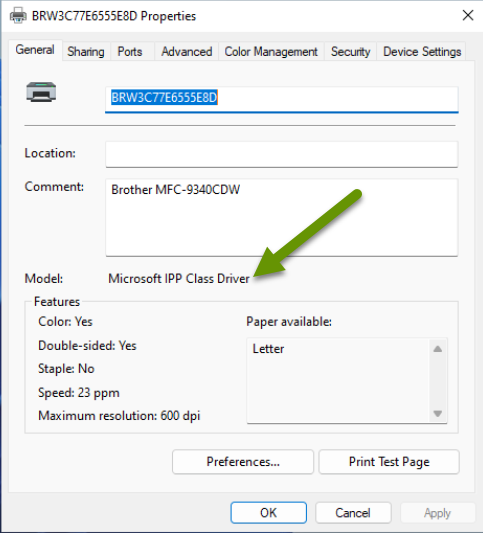Go to the Advanced tab
The image size is (483, 533).
pyautogui.click(x=187, y=52)
